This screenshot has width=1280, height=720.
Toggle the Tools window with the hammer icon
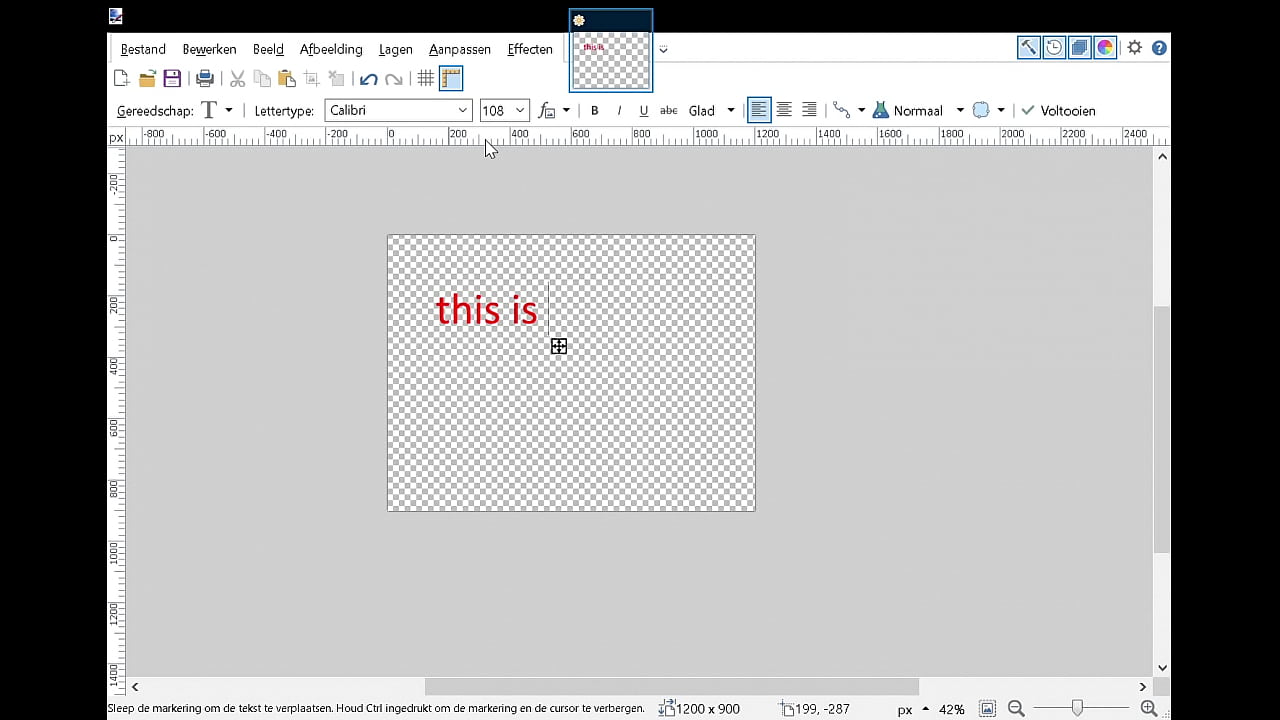click(x=1028, y=47)
